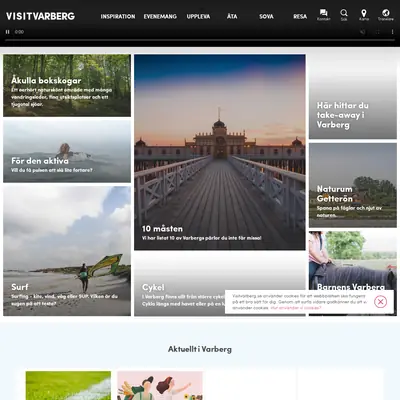Open the Åkulla bokskogar card

[x=67, y=86]
